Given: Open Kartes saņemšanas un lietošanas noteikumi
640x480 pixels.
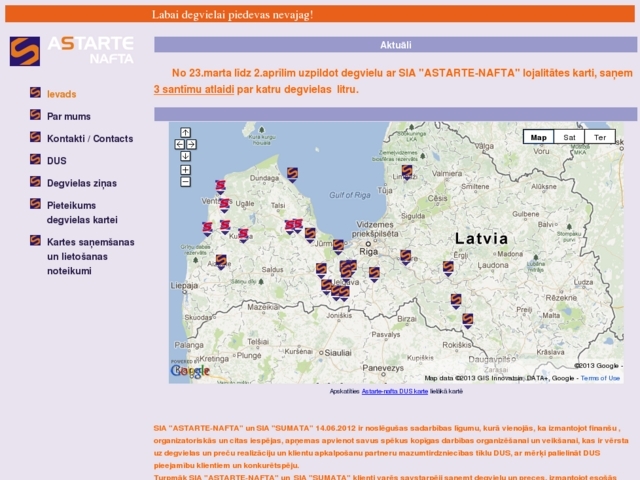Looking at the screenshot, I should 91,256.
